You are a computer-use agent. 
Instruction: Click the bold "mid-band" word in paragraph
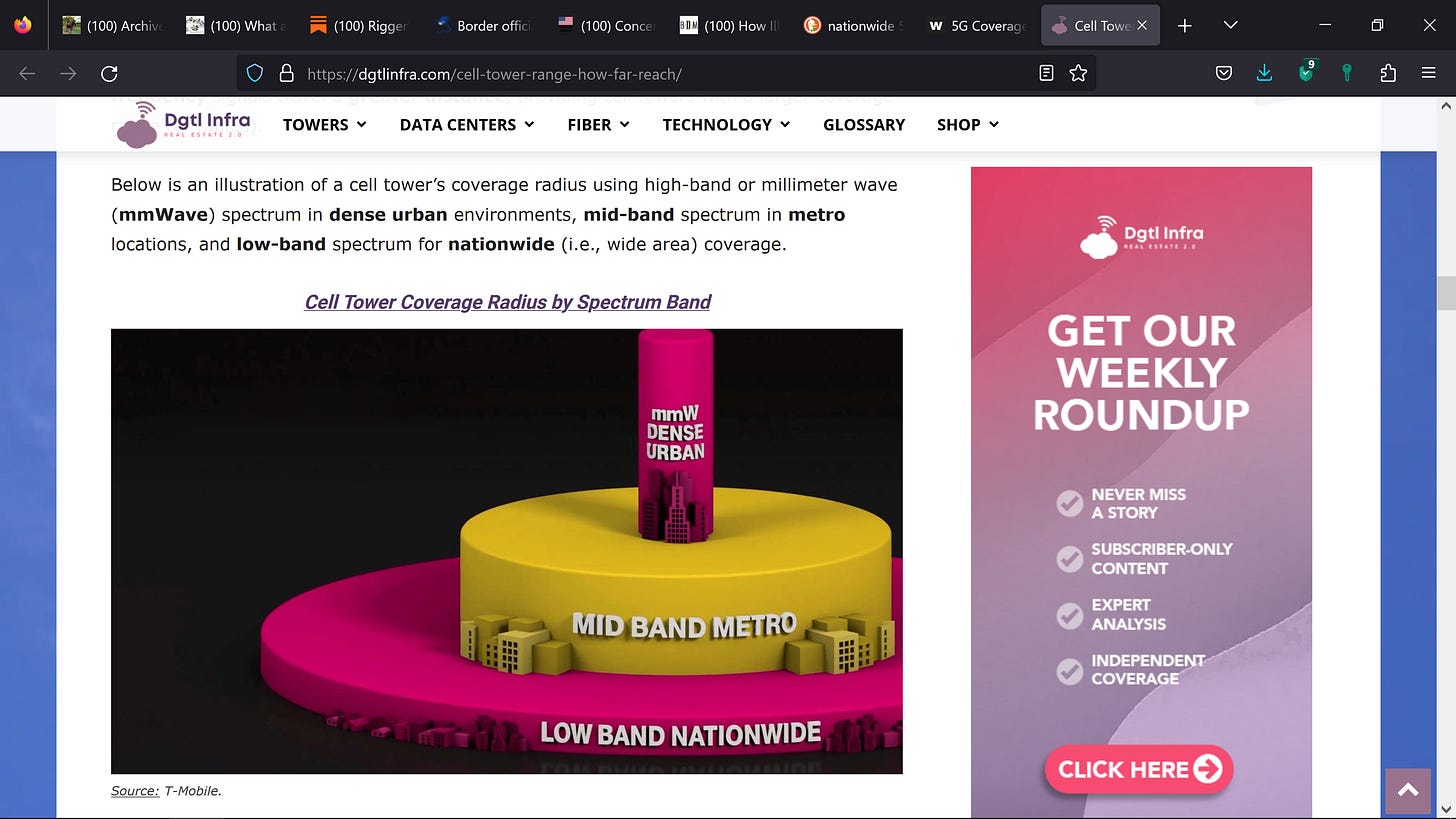click(629, 215)
